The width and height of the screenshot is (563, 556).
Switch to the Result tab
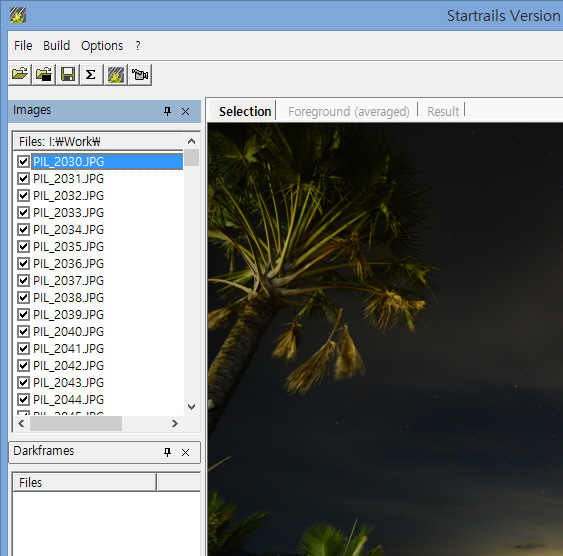click(x=443, y=111)
